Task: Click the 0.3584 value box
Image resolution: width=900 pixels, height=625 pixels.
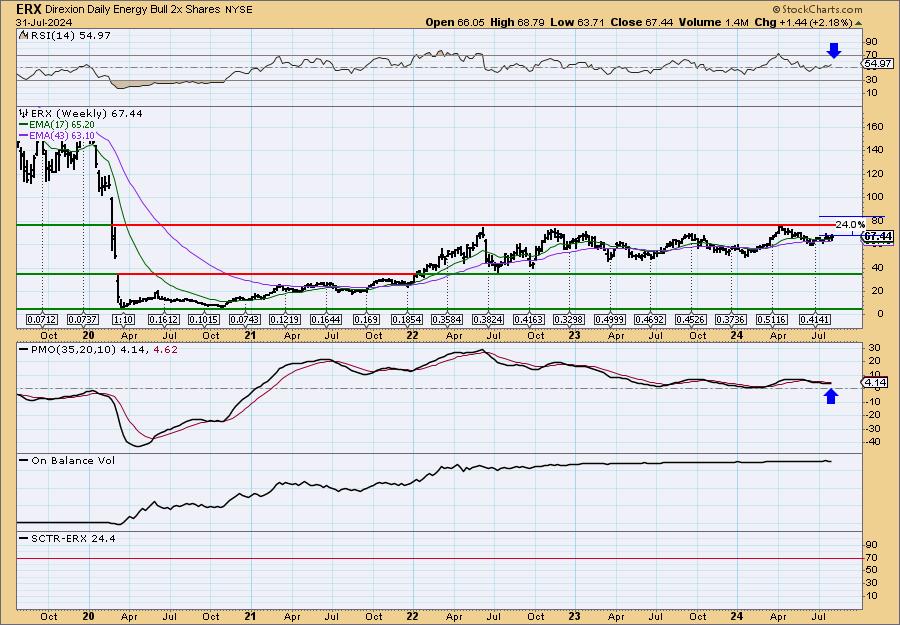Action: tap(447, 319)
